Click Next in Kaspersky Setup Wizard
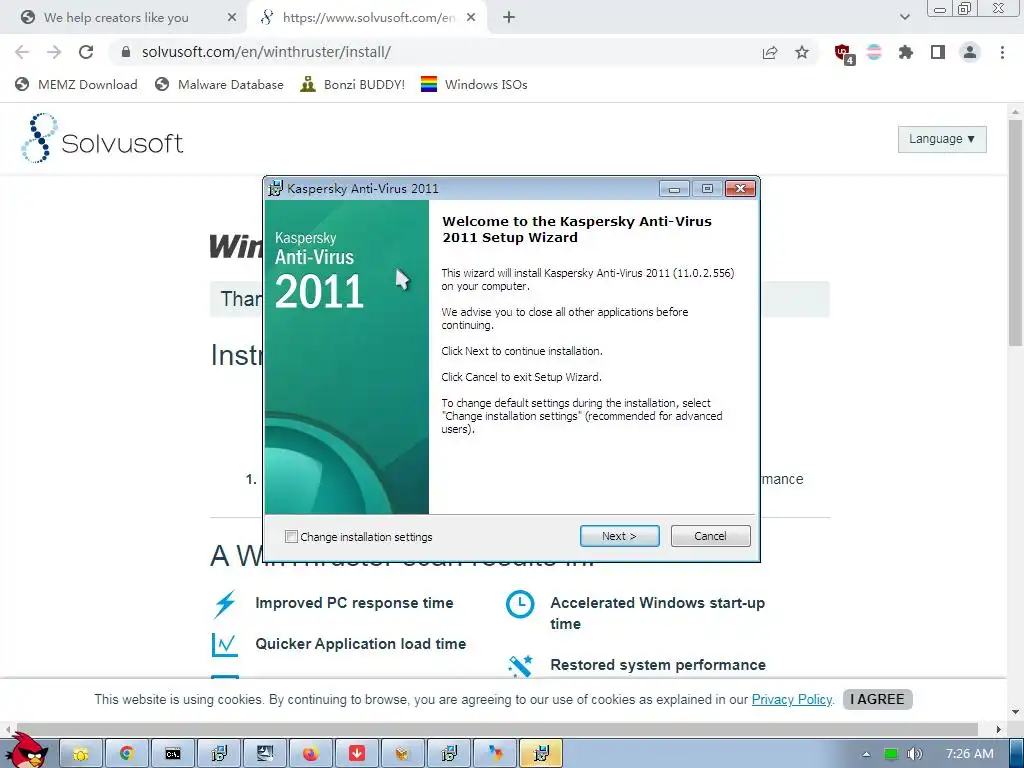 [x=619, y=536]
